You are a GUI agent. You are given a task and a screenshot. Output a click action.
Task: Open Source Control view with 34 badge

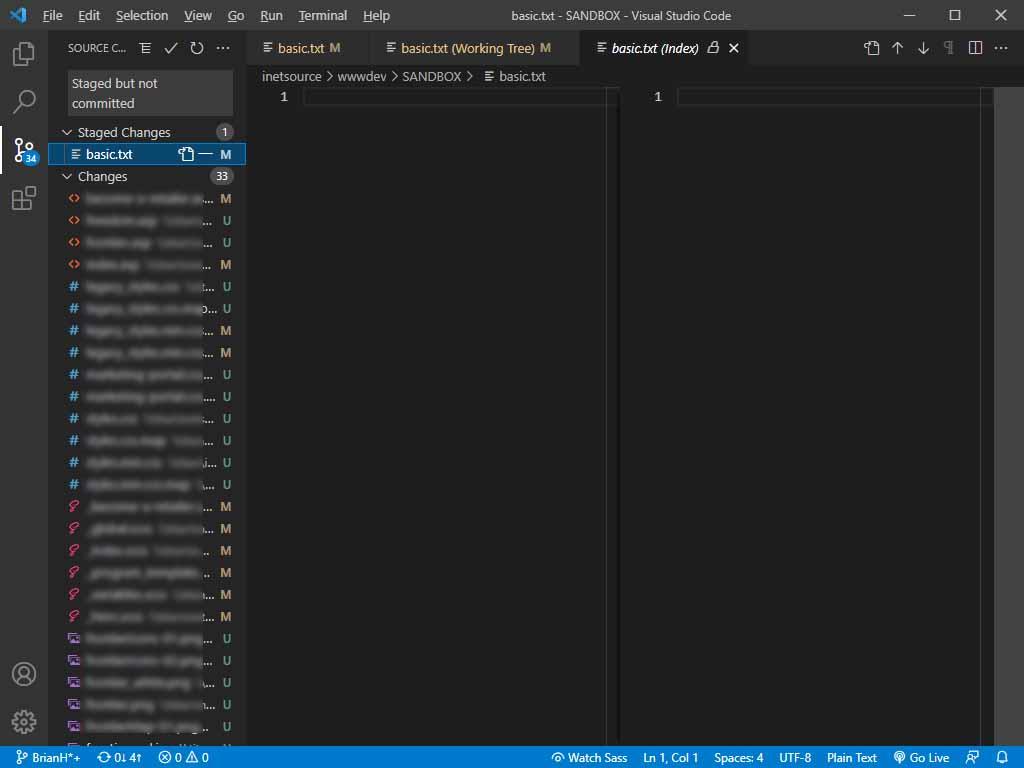[x=25, y=150]
